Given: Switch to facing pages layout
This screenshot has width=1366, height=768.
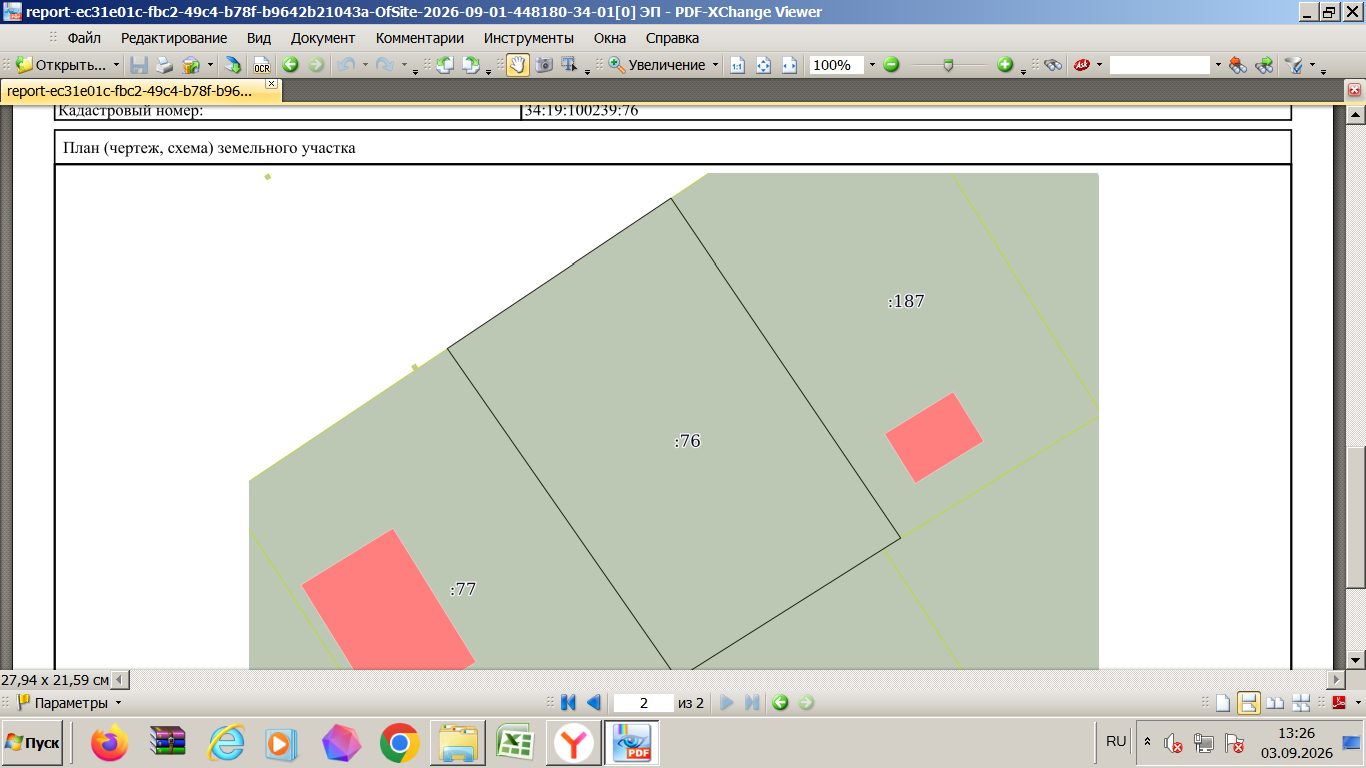Looking at the screenshot, I should point(1275,703).
